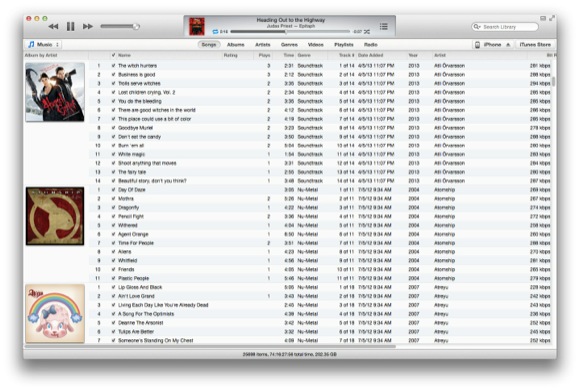This screenshot has height=391, width=580.
Task: Pause the current song
Action: coord(70,26)
